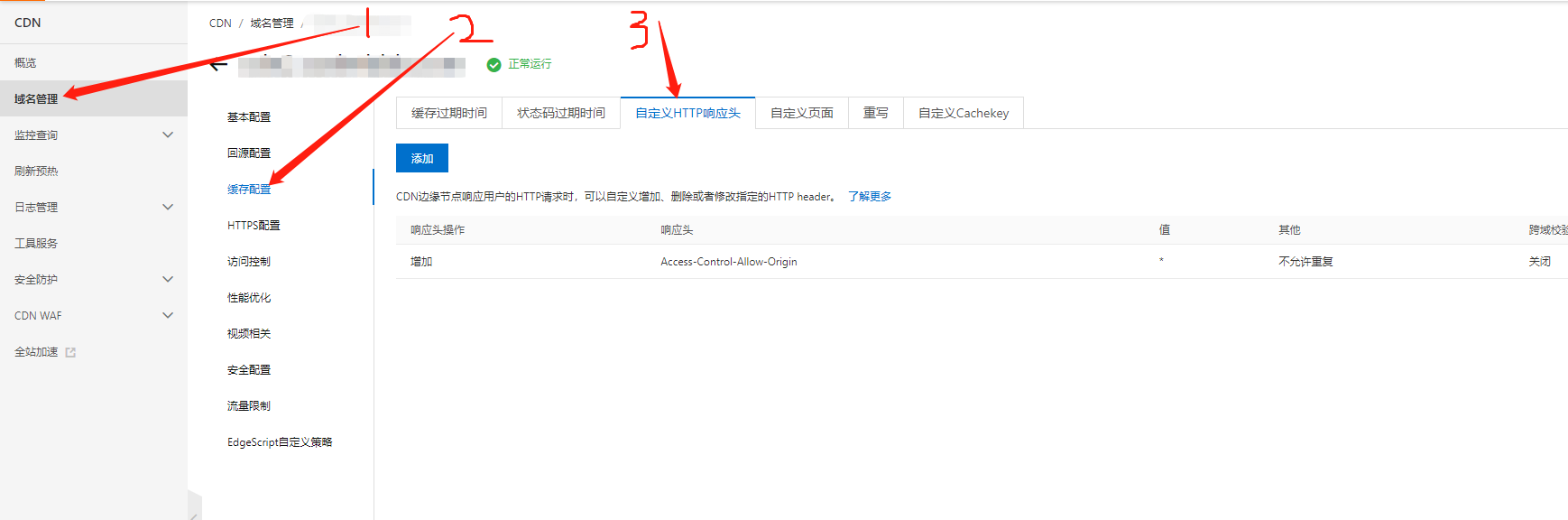This screenshot has width=1568, height=520.
Task: Switch to 状态码过期时间 tab
Action: 561,113
